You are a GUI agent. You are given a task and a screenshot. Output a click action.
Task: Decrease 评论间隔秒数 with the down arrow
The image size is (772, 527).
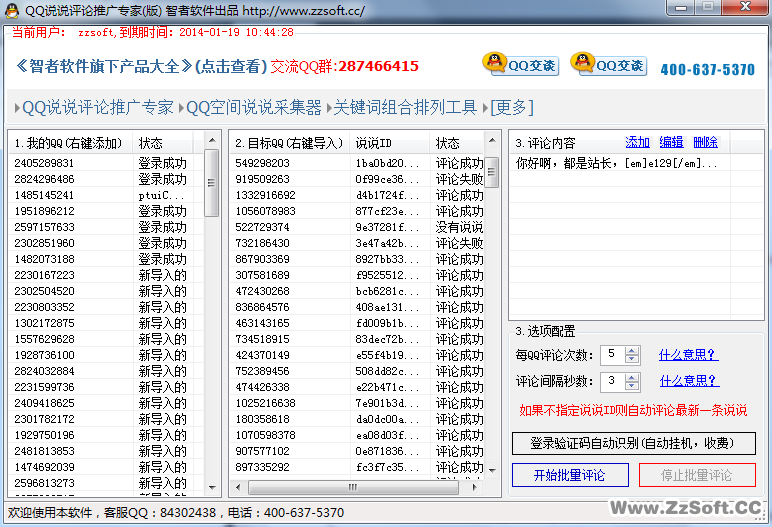pos(631,386)
